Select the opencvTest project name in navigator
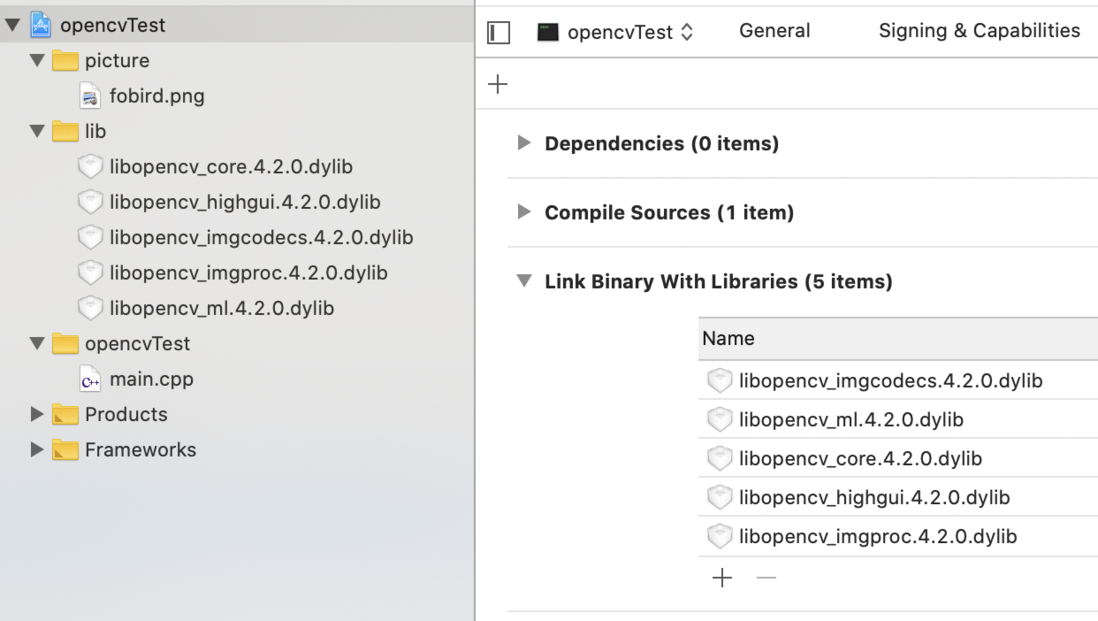 pyautogui.click(x=113, y=25)
